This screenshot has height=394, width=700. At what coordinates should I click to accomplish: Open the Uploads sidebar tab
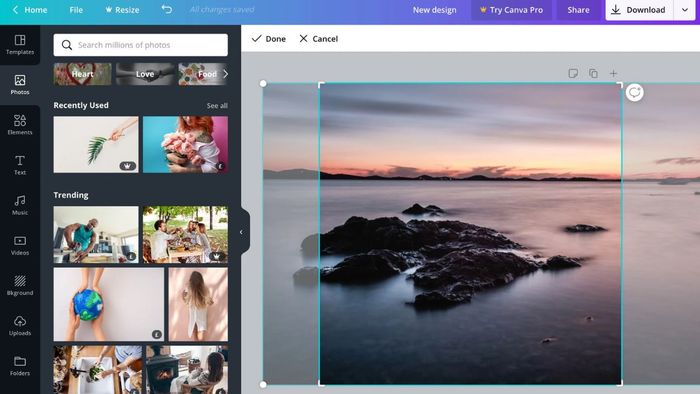(20, 326)
